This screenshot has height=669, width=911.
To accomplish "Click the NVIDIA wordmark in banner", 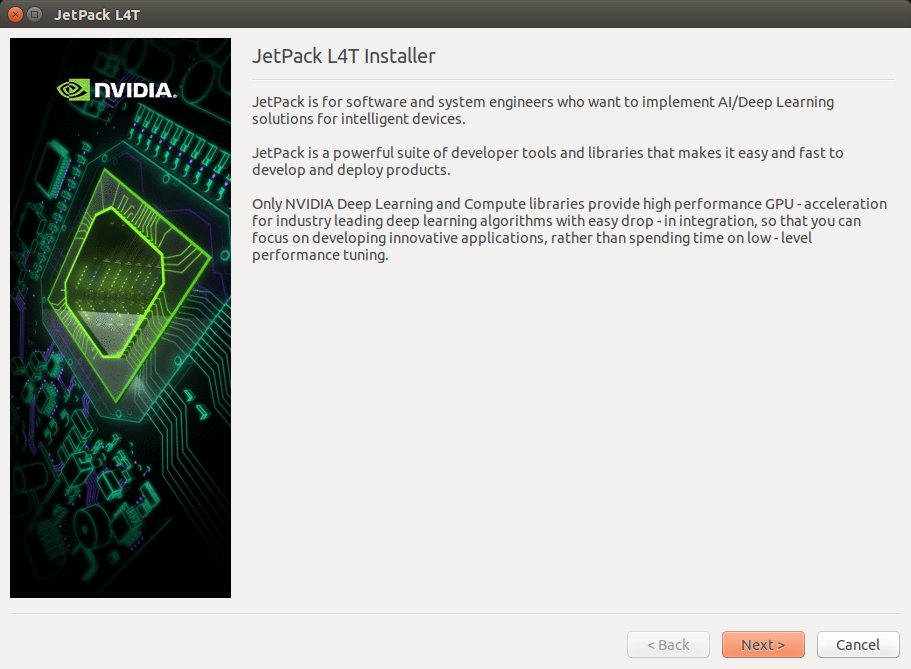I will point(134,90).
